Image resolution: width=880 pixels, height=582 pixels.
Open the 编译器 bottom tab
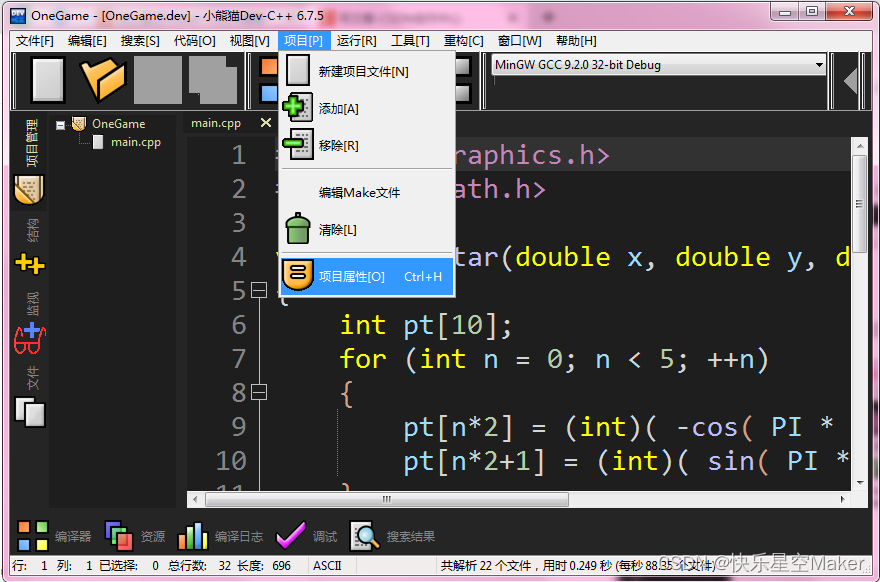pos(73,537)
